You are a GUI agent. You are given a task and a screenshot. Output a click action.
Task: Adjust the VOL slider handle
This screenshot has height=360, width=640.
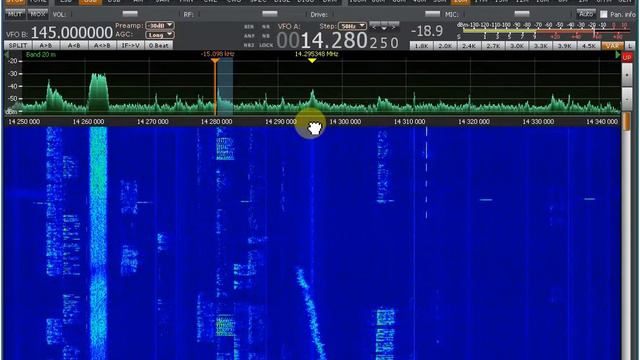coord(130,14)
